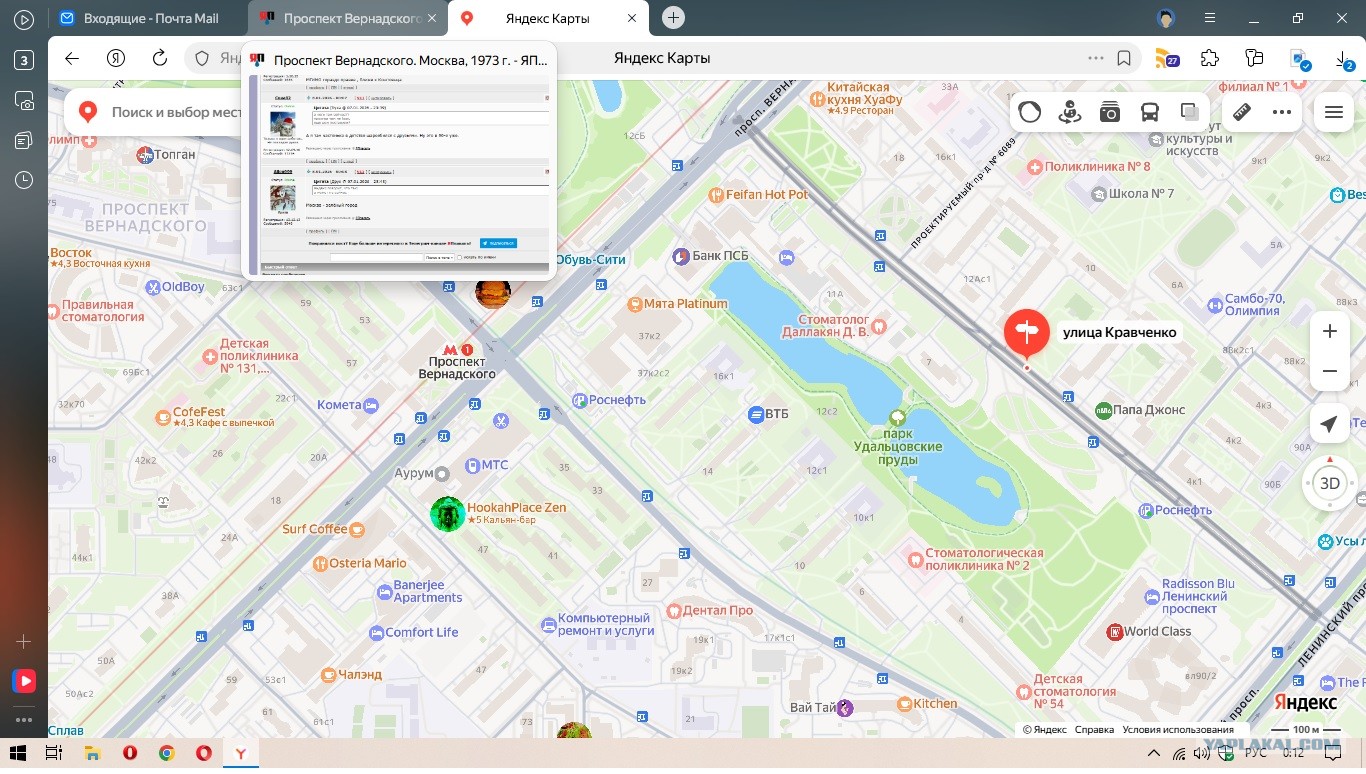Launch Google Chrome from the taskbar
This screenshot has width=1366, height=774.
[166, 753]
